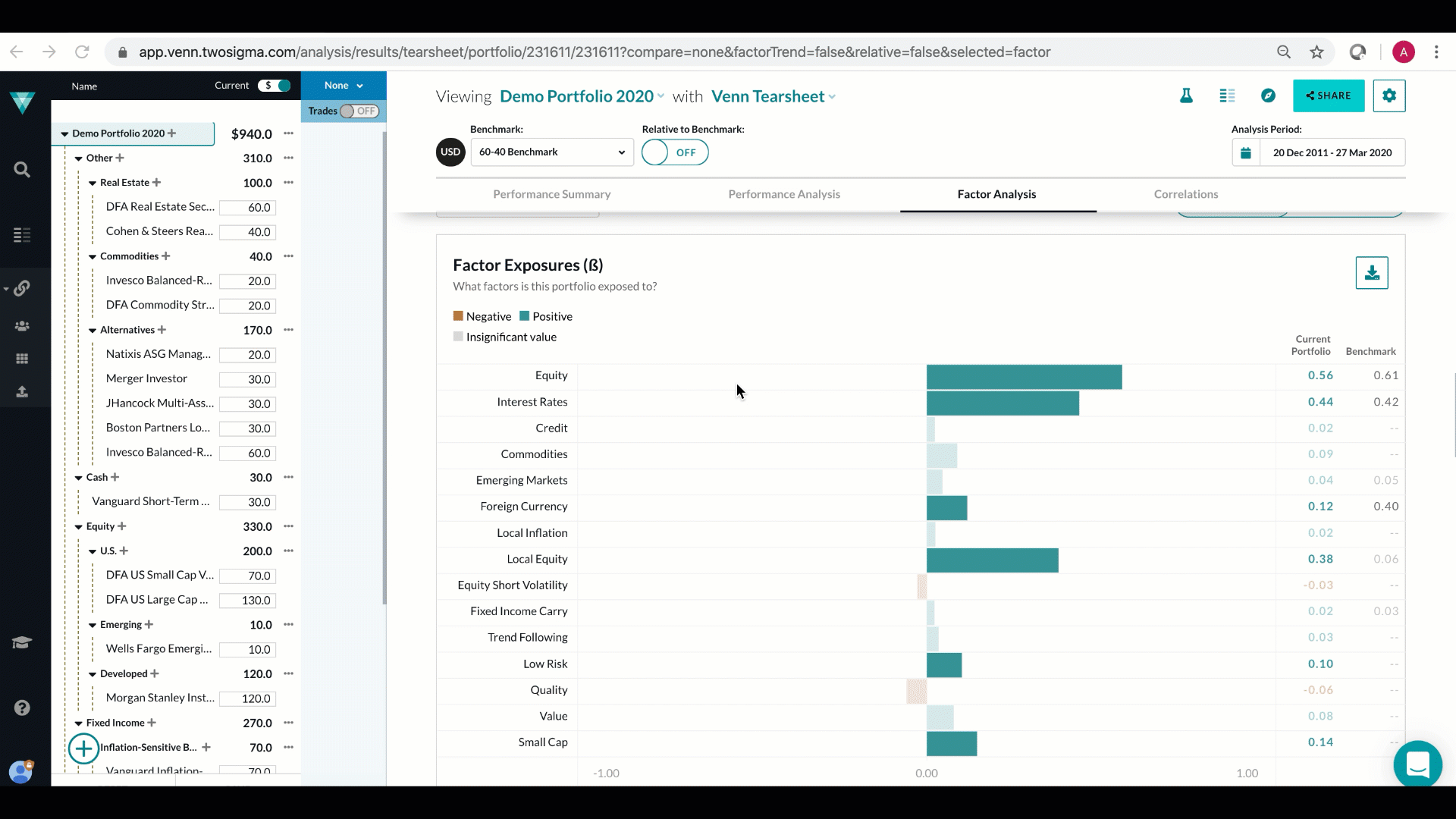Screen dimensions: 1456x819
Task: Toggle the Current dollar switch
Action: (275, 85)
